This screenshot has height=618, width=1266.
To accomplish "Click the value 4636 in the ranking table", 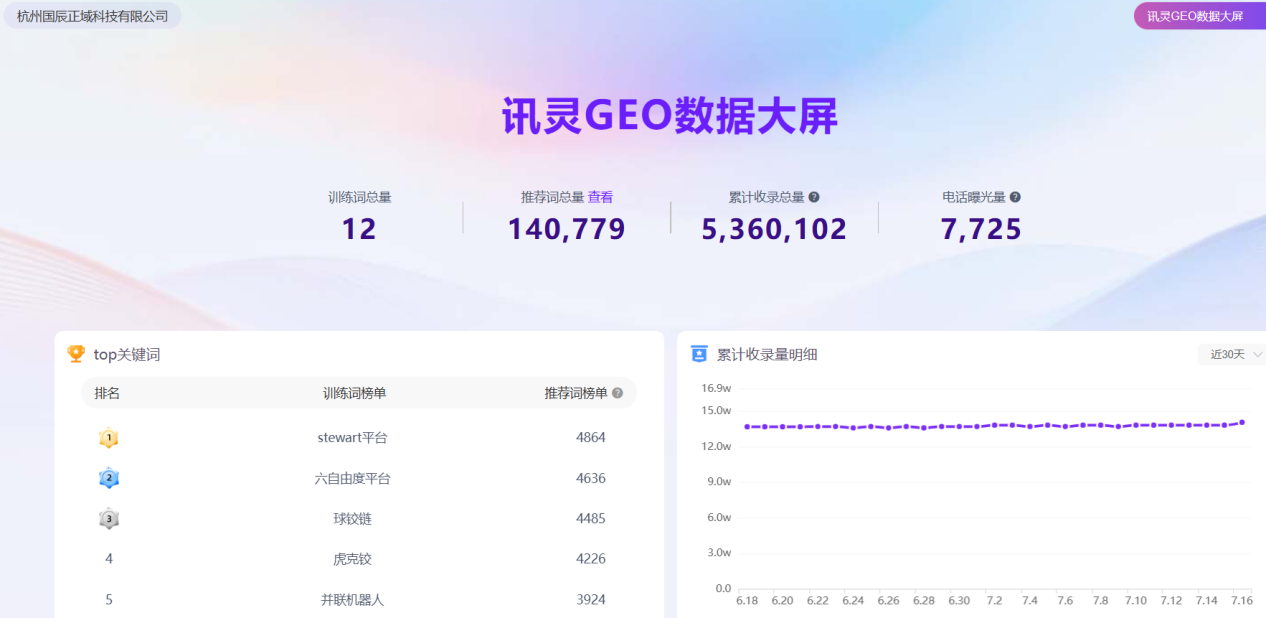I will [591, 478].
